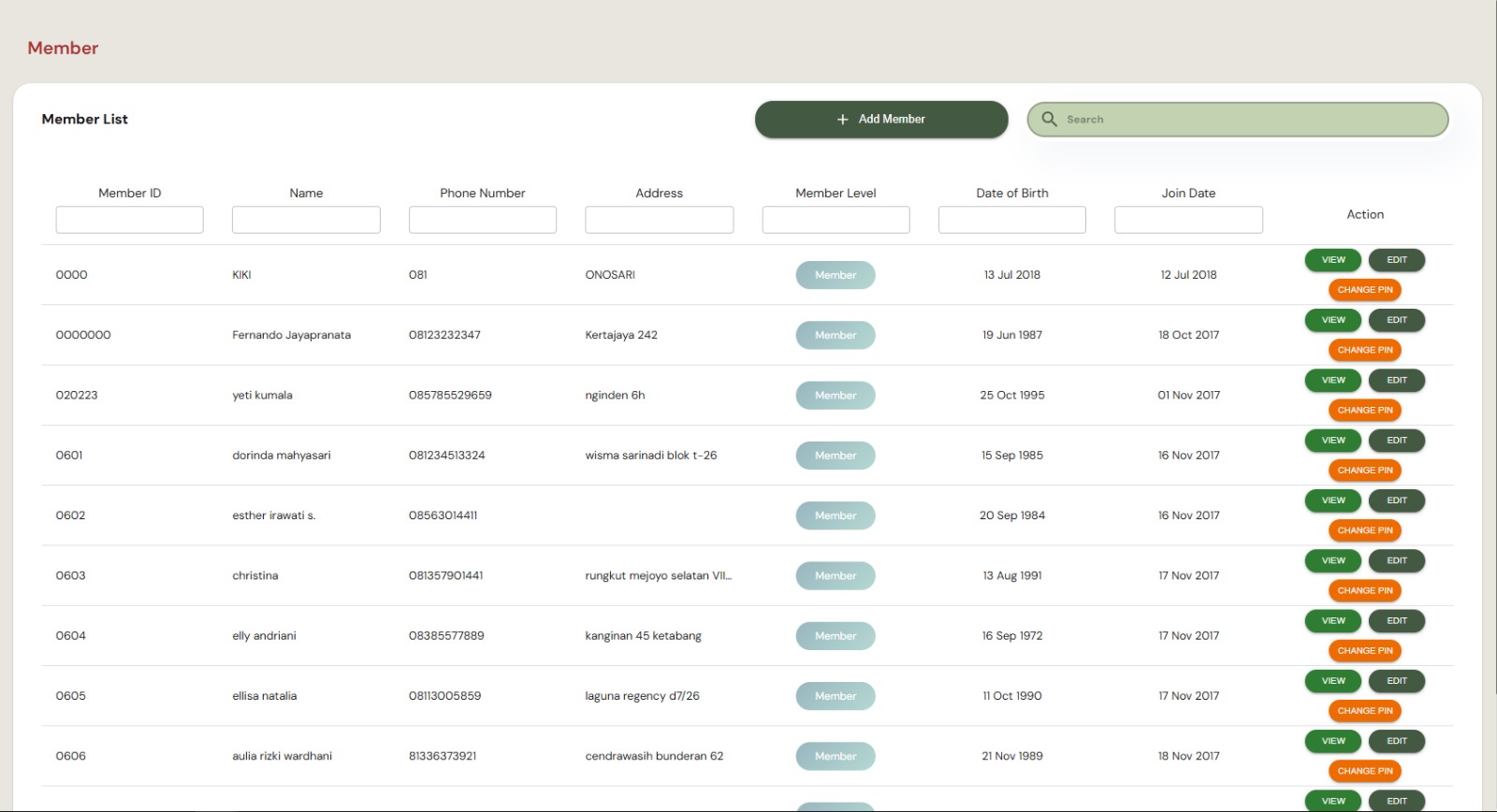Screen dimensions: 1497x812
Task: Click the Address filter box
Action: (660, 220)
